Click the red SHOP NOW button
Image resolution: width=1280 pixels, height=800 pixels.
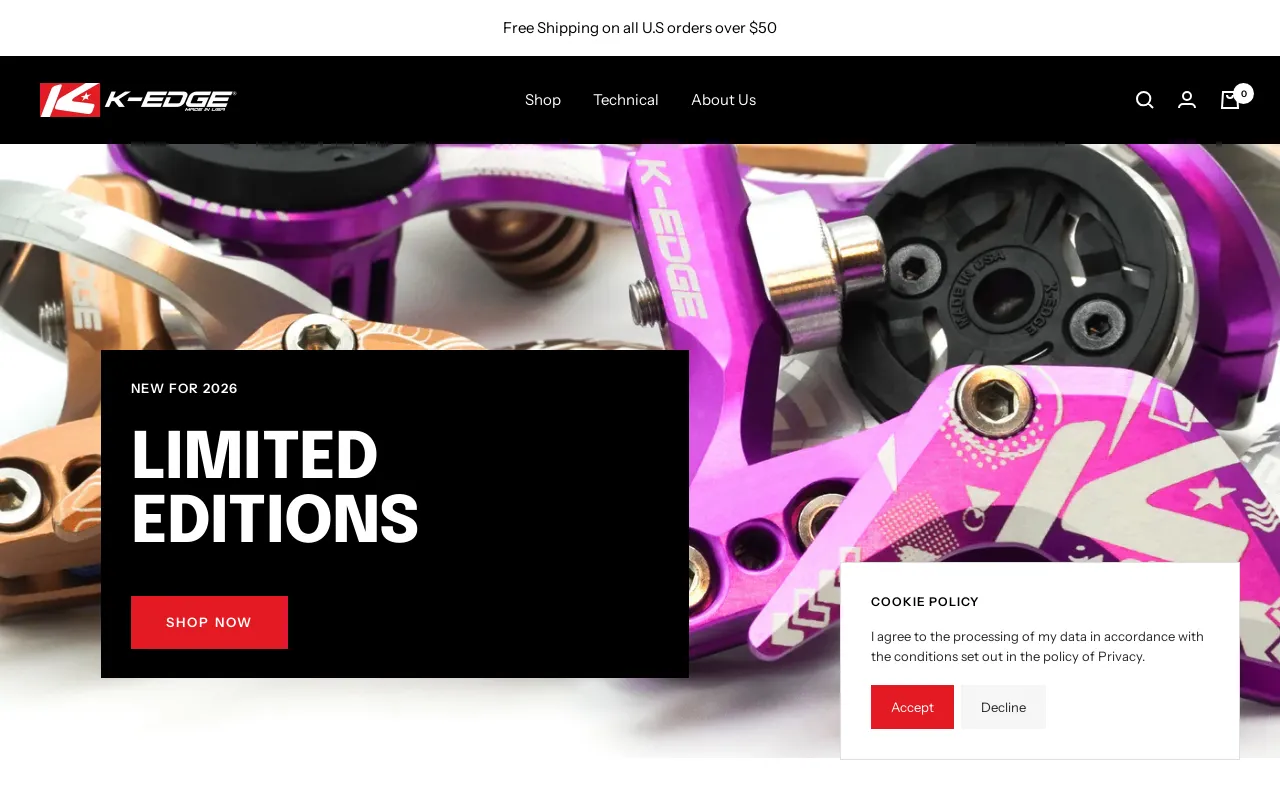click(x=209, y=622)
